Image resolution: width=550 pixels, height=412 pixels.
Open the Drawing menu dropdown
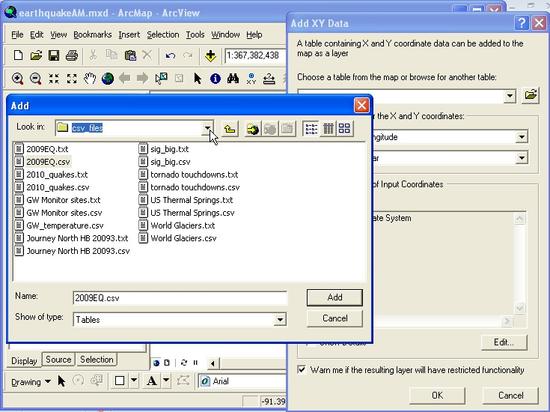point(31,381)
